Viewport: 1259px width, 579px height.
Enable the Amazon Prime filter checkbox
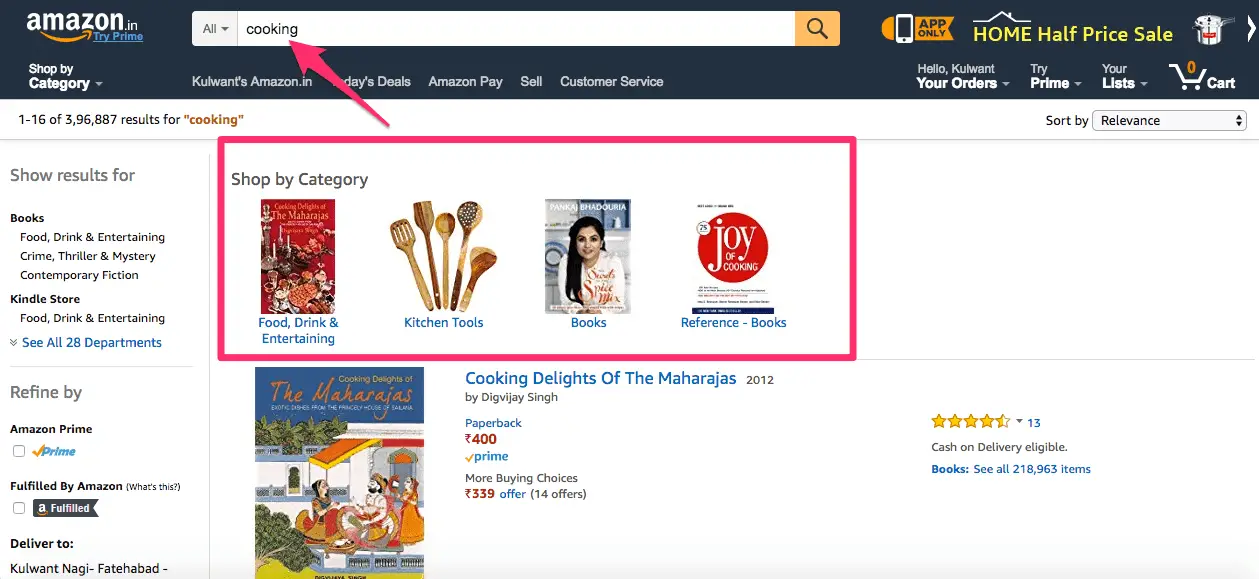[x=18, y=451]
